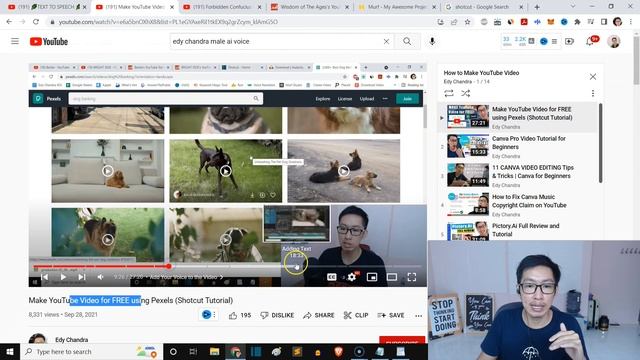The image size is (640, 360).
Task: Play the video with play button
Action: (63, 277)
